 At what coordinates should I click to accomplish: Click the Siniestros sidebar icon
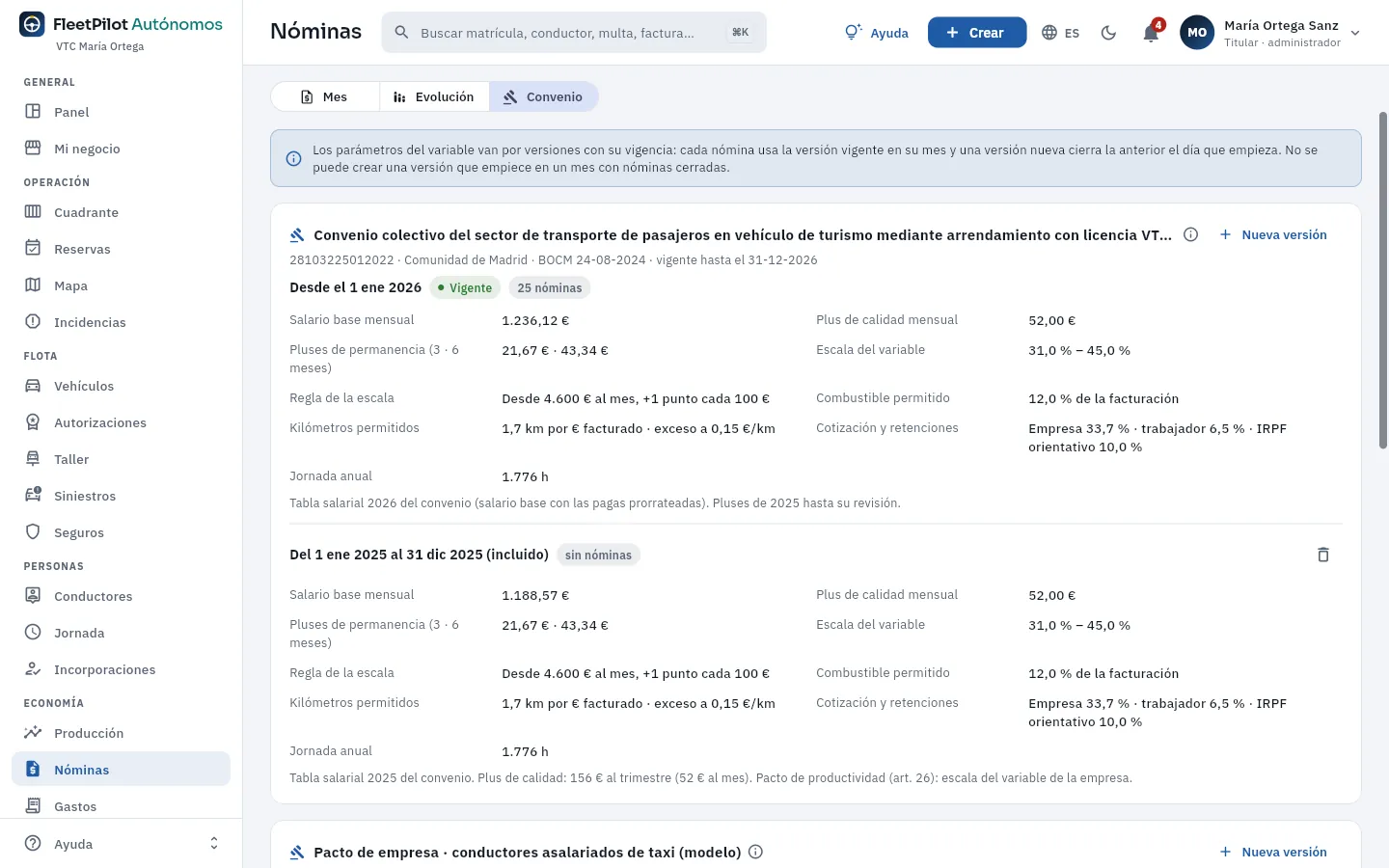tap(33, 496)
